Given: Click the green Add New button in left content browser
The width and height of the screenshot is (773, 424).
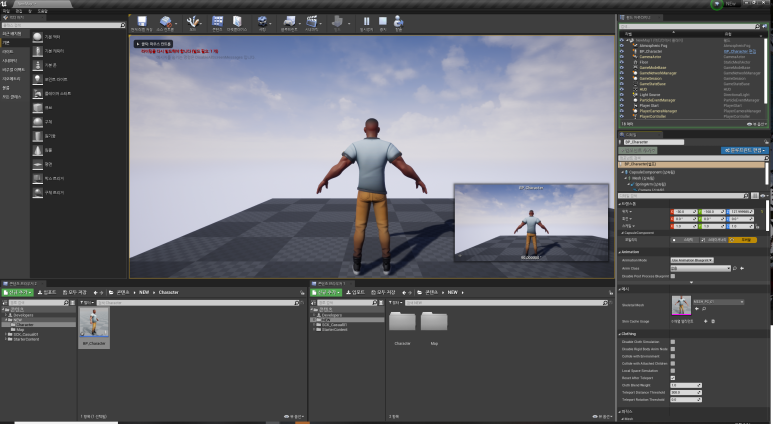Looking at the screenshot, I should (18, 292).
